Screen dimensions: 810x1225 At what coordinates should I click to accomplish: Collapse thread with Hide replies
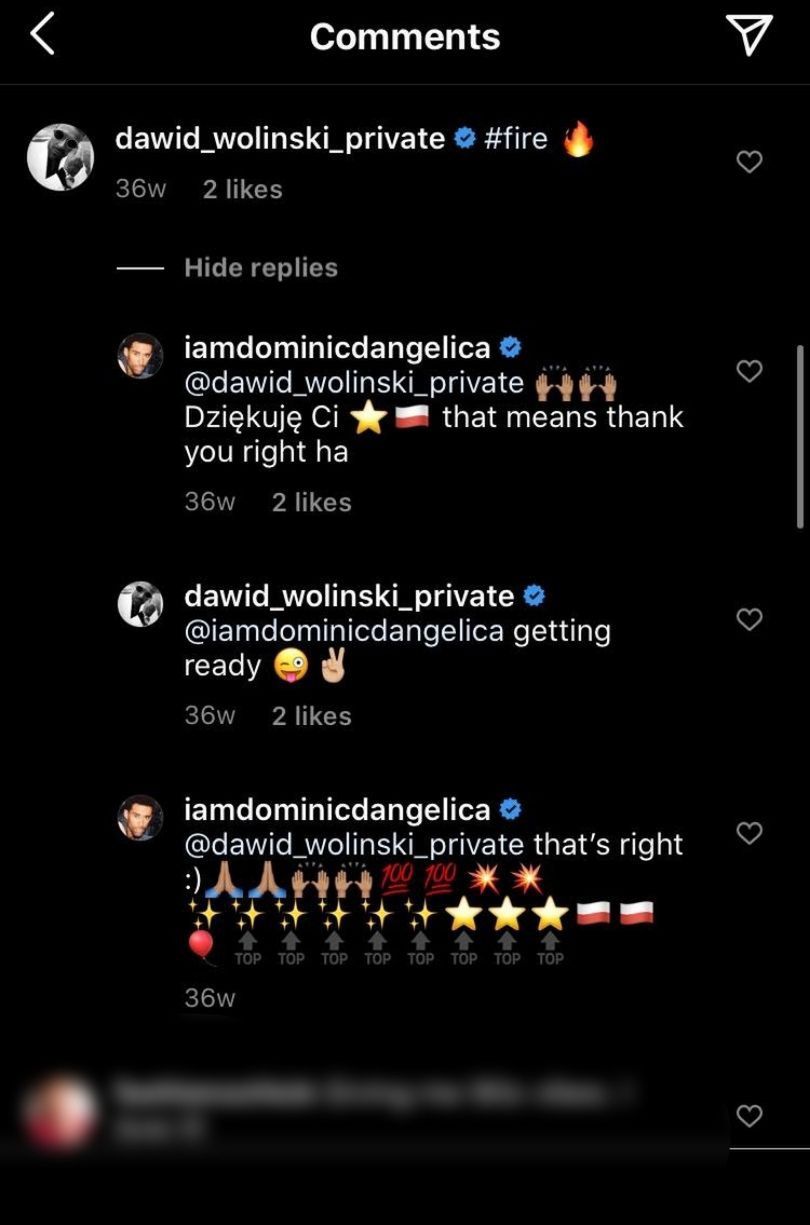pos(261,268)
